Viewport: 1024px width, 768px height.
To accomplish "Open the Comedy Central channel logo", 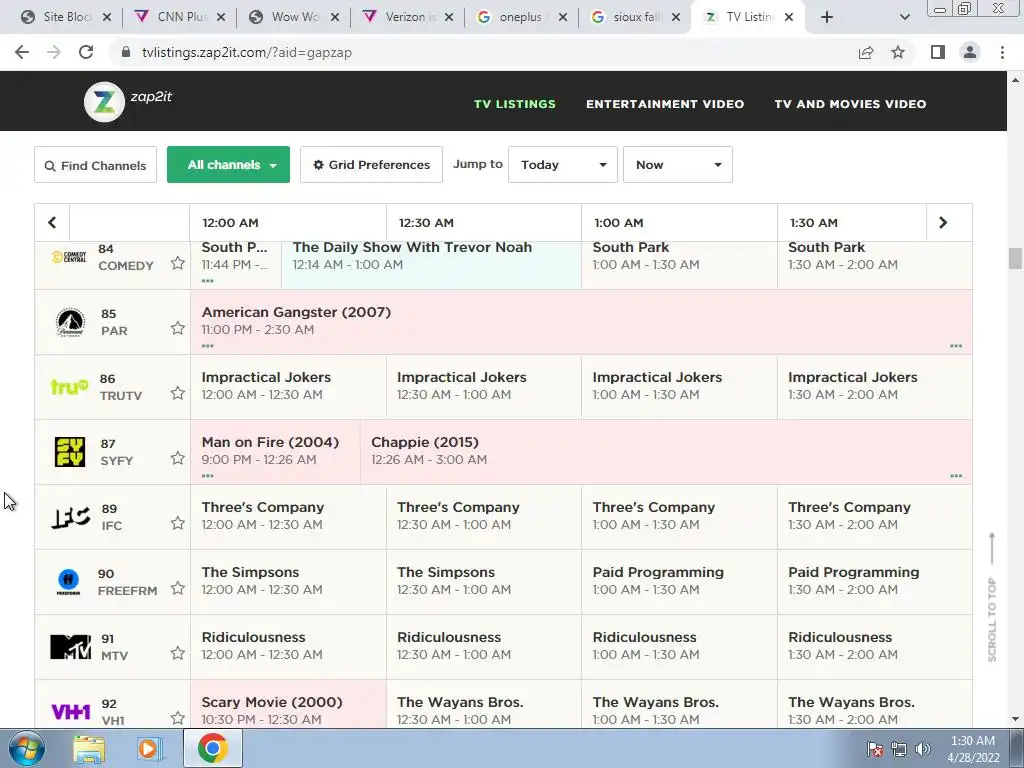I will [x=69, y=257].
